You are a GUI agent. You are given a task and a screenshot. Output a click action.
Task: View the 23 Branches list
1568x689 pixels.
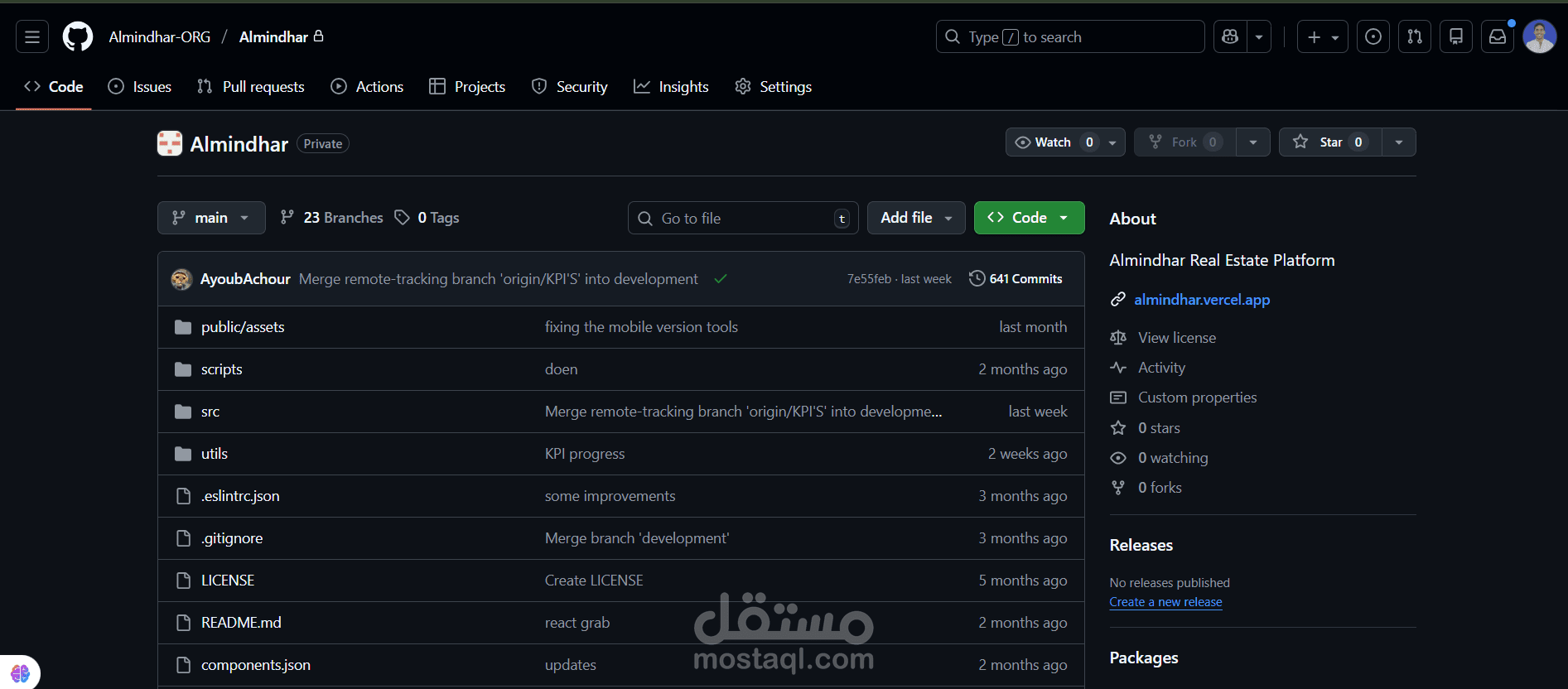pos(332,218)
